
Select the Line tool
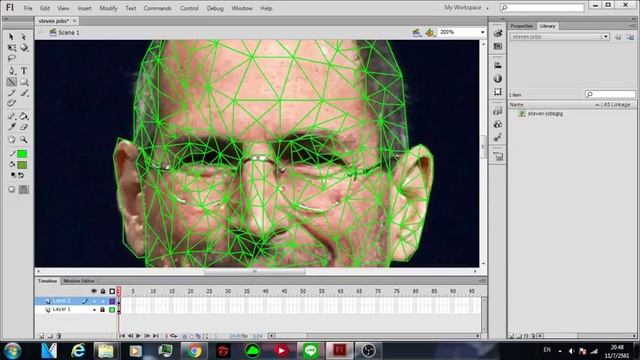click(x=11, y=82)
